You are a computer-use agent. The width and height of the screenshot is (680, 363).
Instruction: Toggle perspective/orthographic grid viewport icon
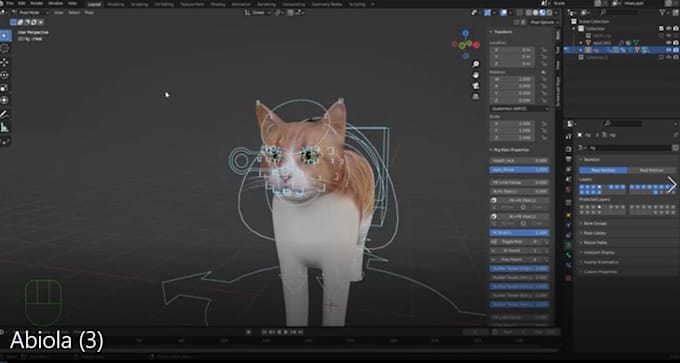pyautogui.click(x=476, y=96)
